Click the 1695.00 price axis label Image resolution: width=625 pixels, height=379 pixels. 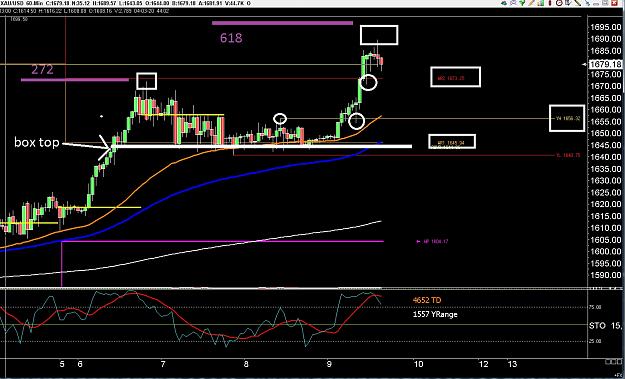[x=606, y=27]
